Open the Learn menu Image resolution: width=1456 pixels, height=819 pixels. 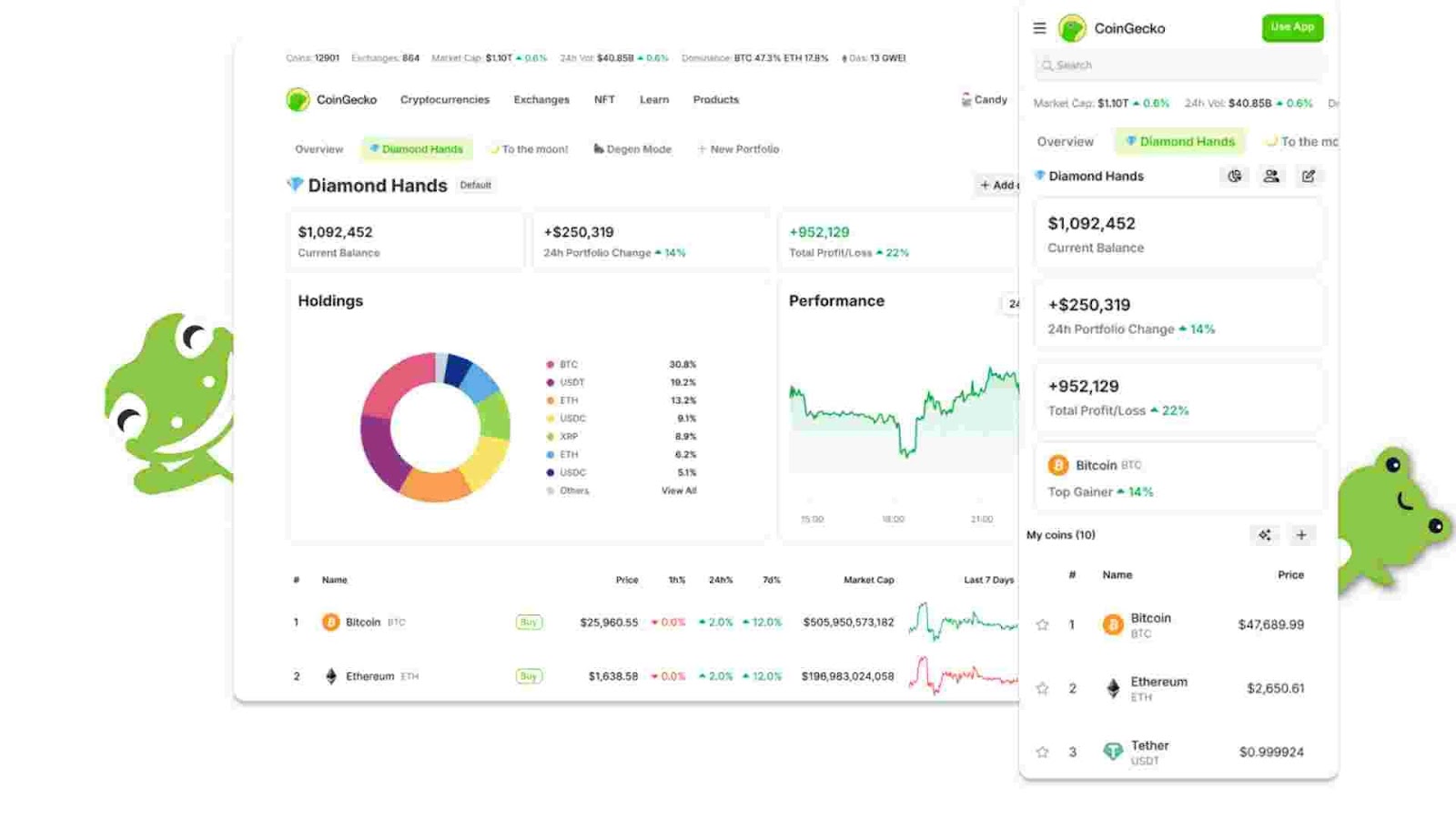pyautogui.click(x=653, y=99)
